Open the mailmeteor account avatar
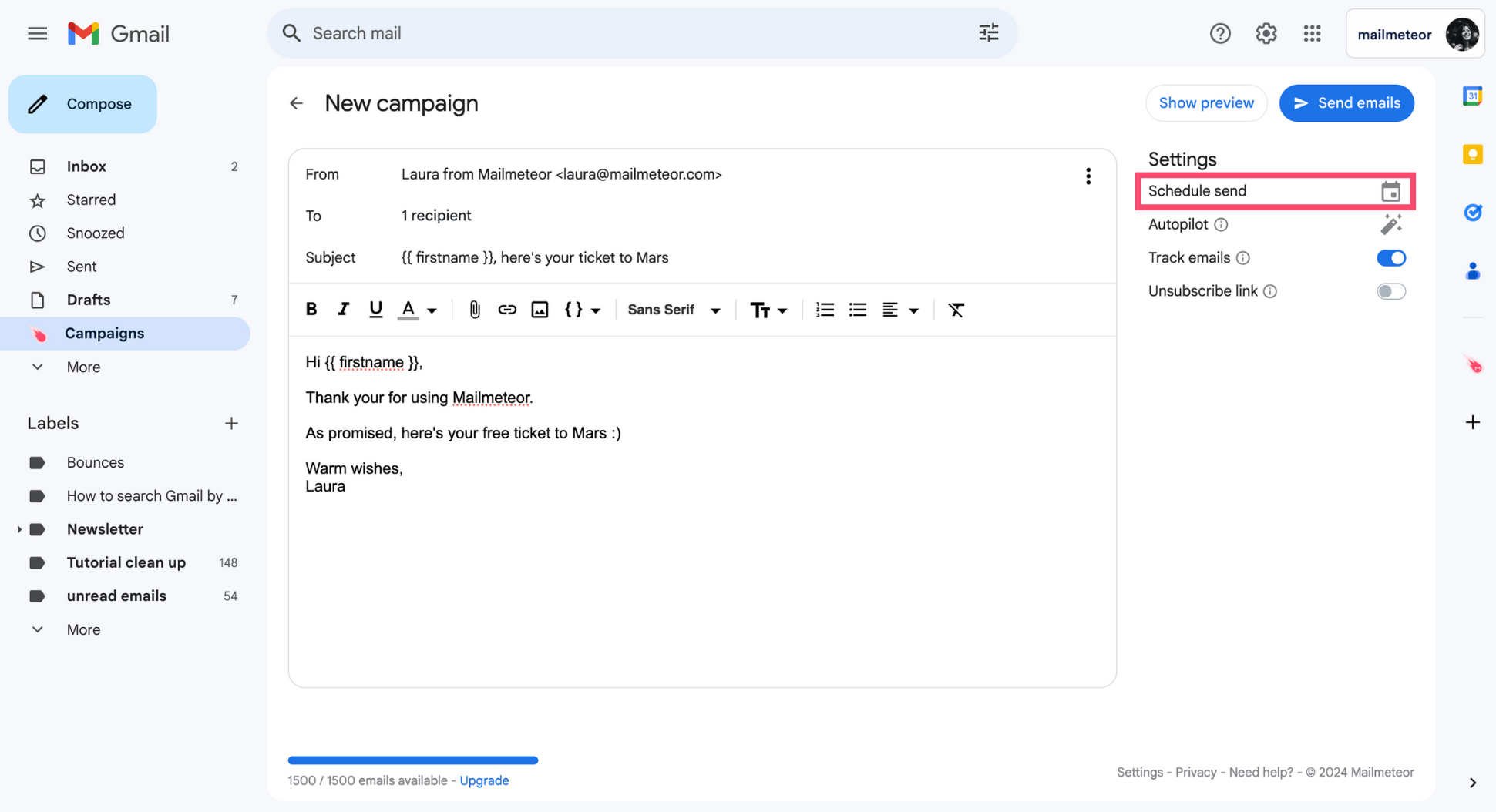 coord(1461,34)
